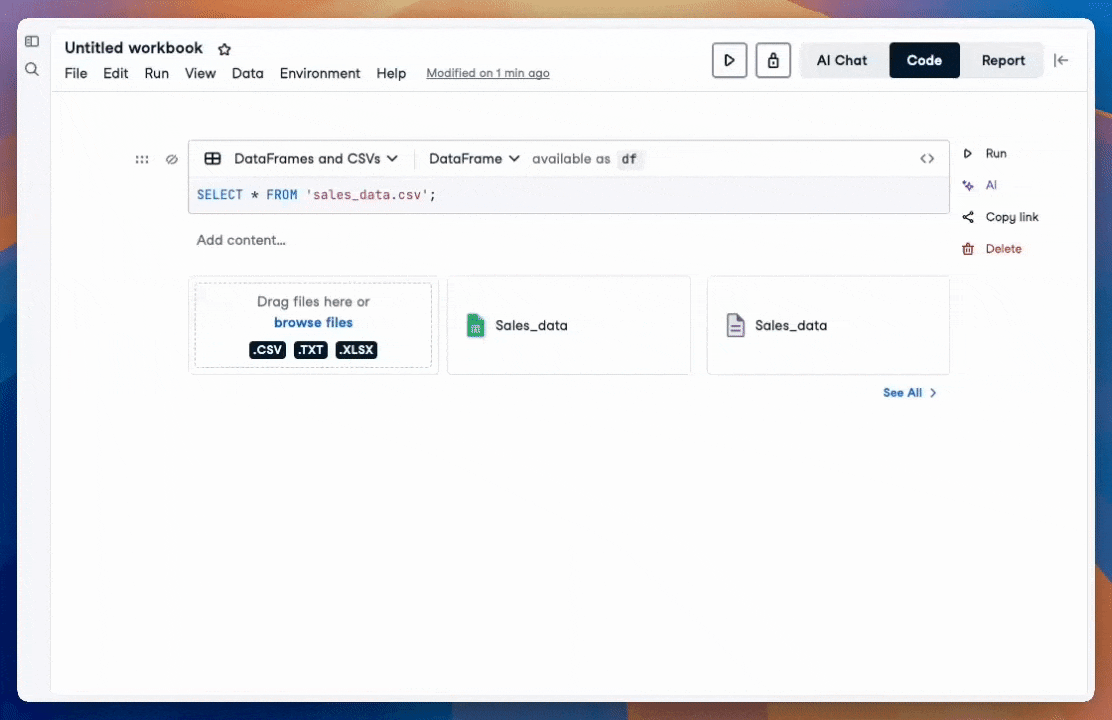Click the .CSV file type badge
Screen dimensions: 1112x720
267,350
